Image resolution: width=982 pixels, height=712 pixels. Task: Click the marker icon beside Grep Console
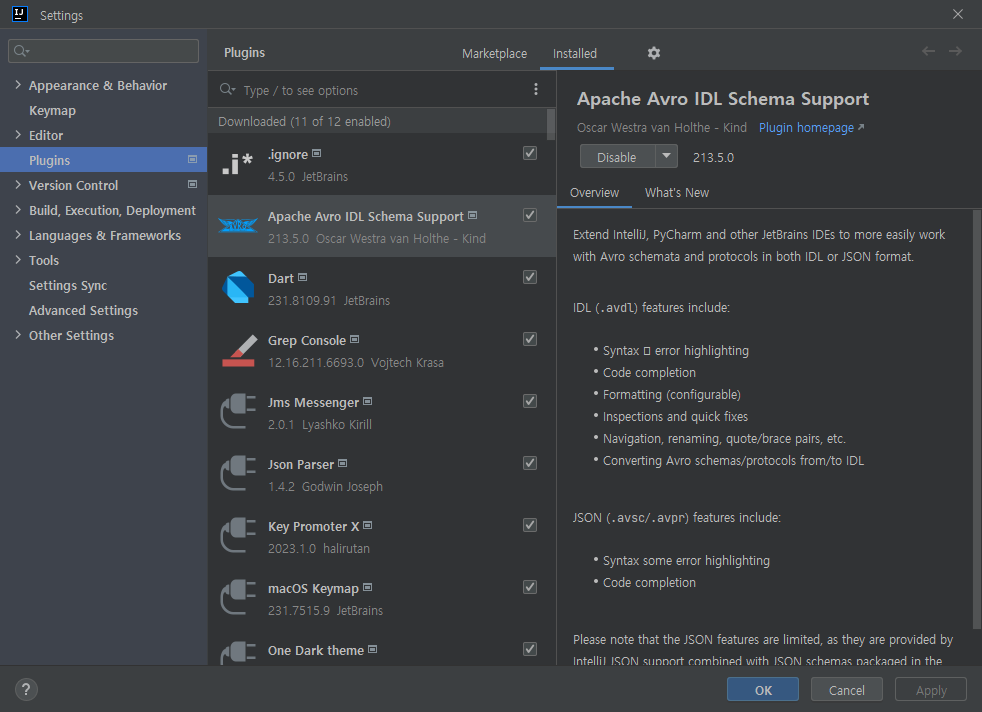(354, 339)
